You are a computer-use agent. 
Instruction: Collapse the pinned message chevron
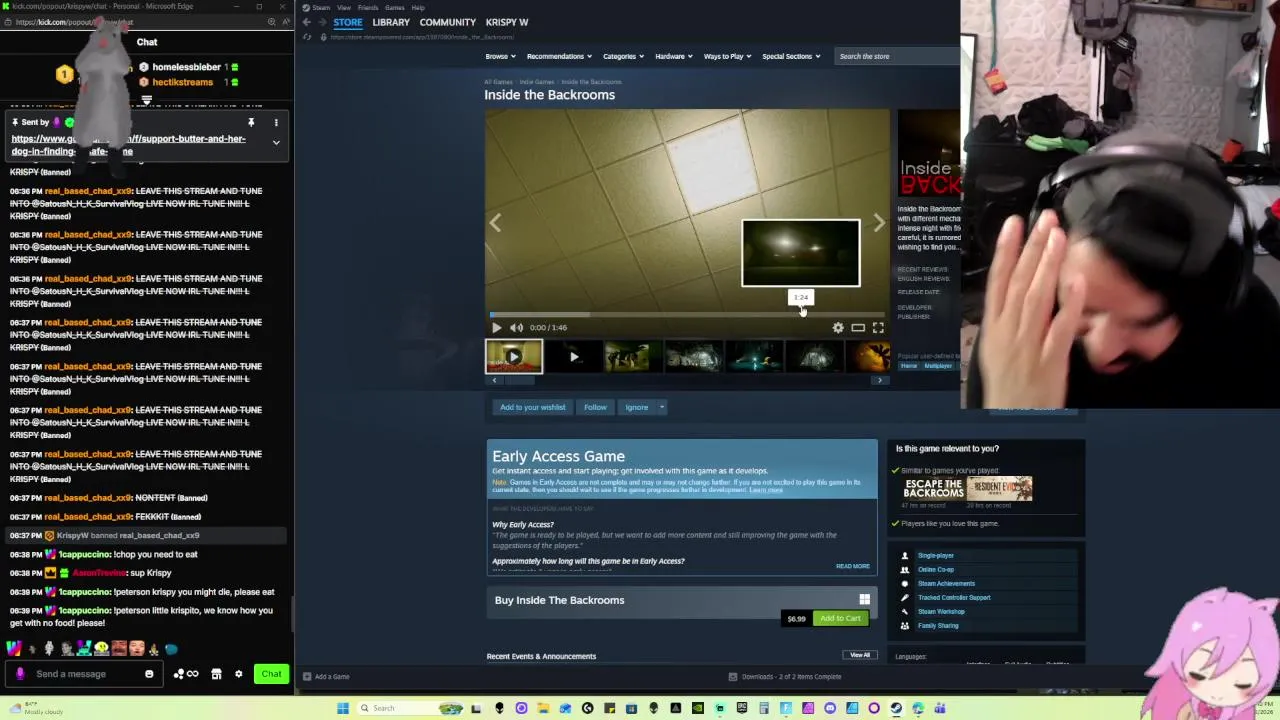276,142
